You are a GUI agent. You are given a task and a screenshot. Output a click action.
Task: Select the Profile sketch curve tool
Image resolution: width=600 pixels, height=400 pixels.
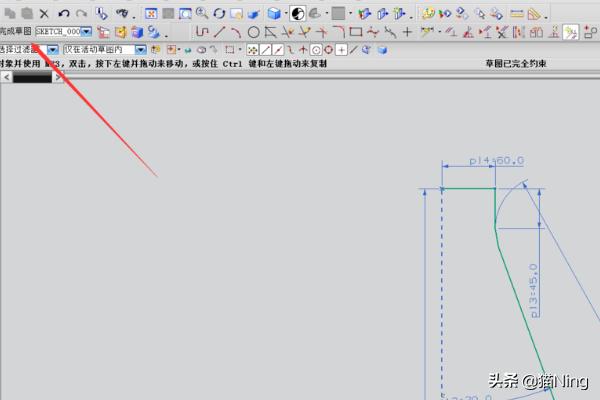coord(203,32)
